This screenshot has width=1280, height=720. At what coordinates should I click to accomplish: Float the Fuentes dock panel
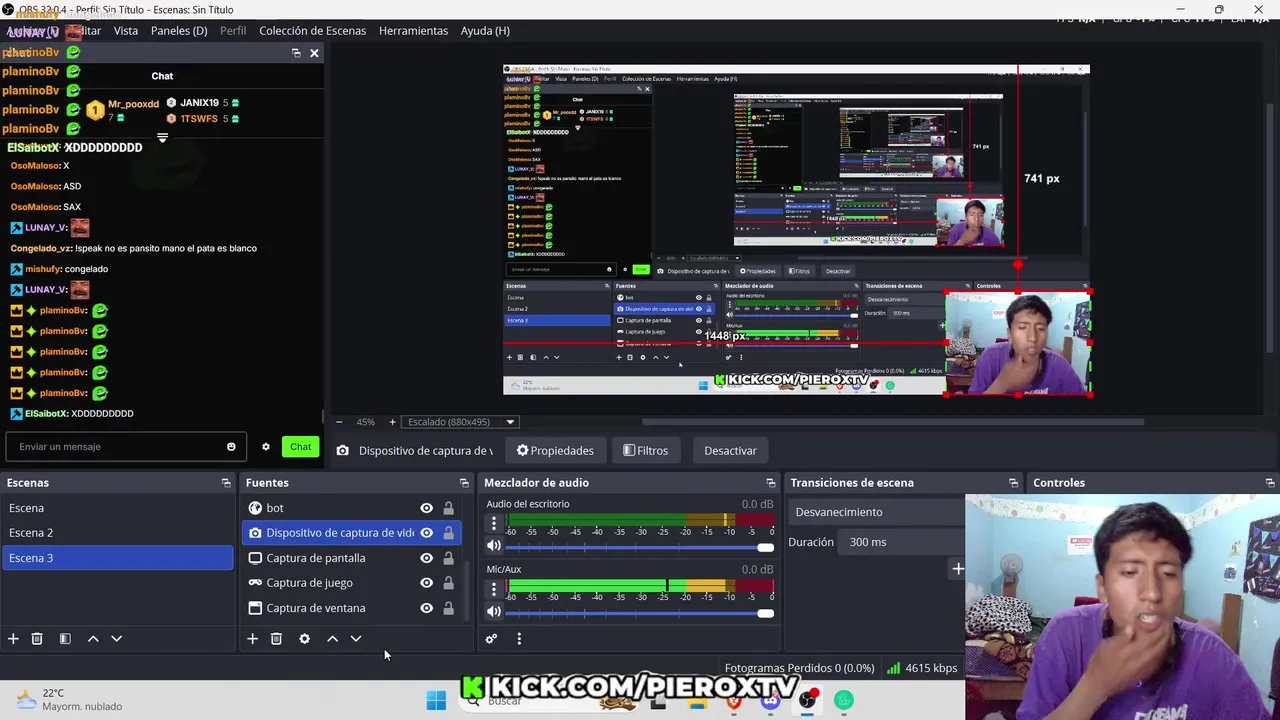[x=464, y=483]
